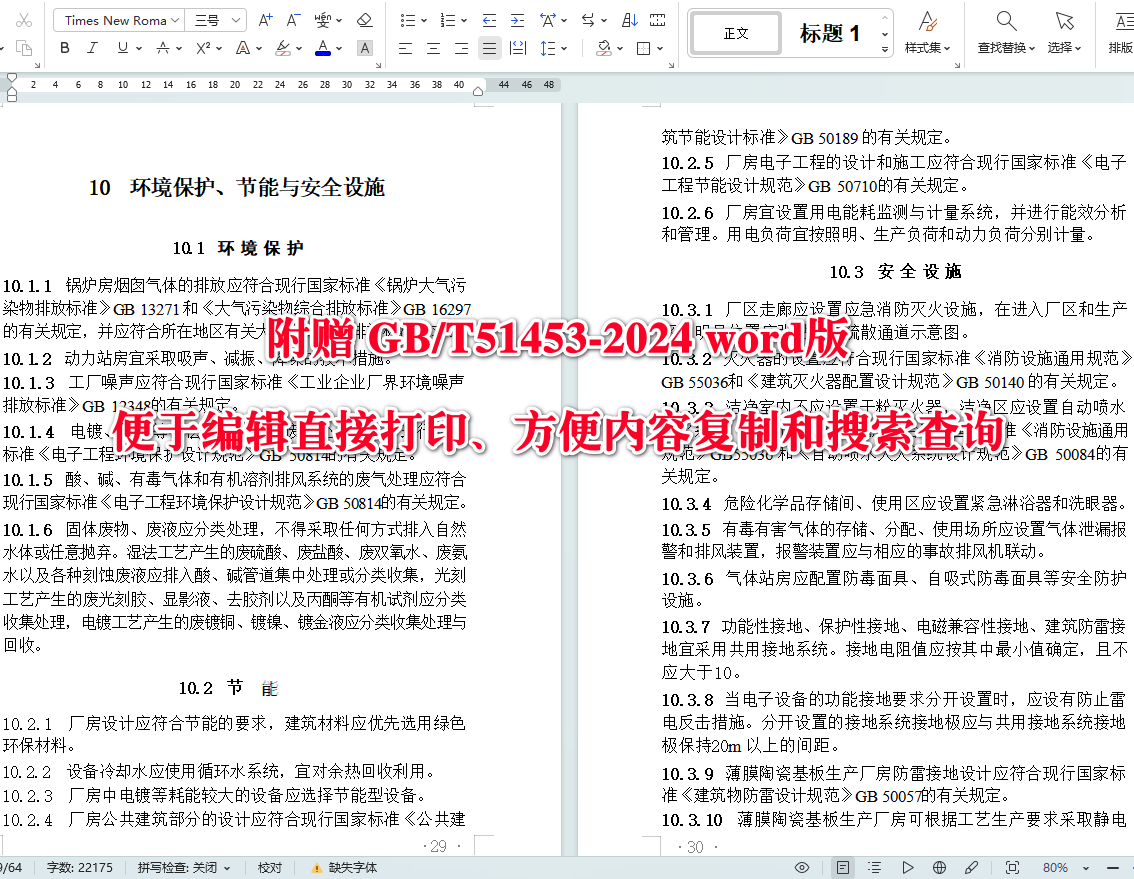Select the Bold formatting icon
Image resolution: width=1134 pixels, height=879 pixels.
tap(64, 47)
